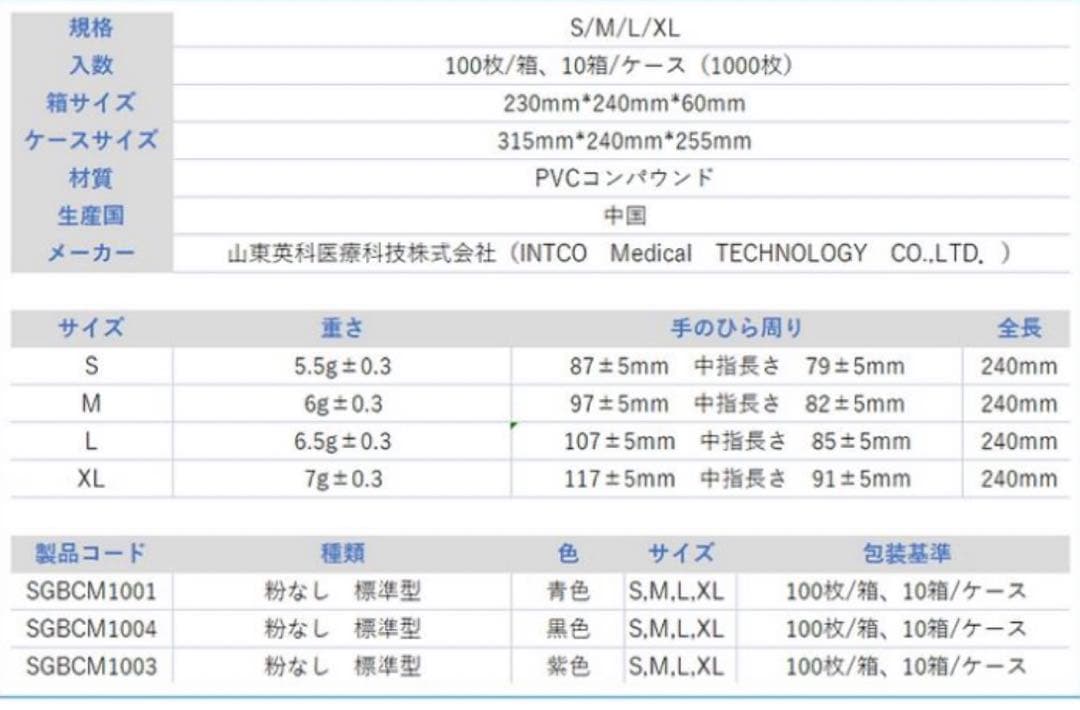The height and width of the screenshot is (710, 1080).
Task: Click the 手のひら周り column header
Action: pyautogui.click(x=737, y=328)
